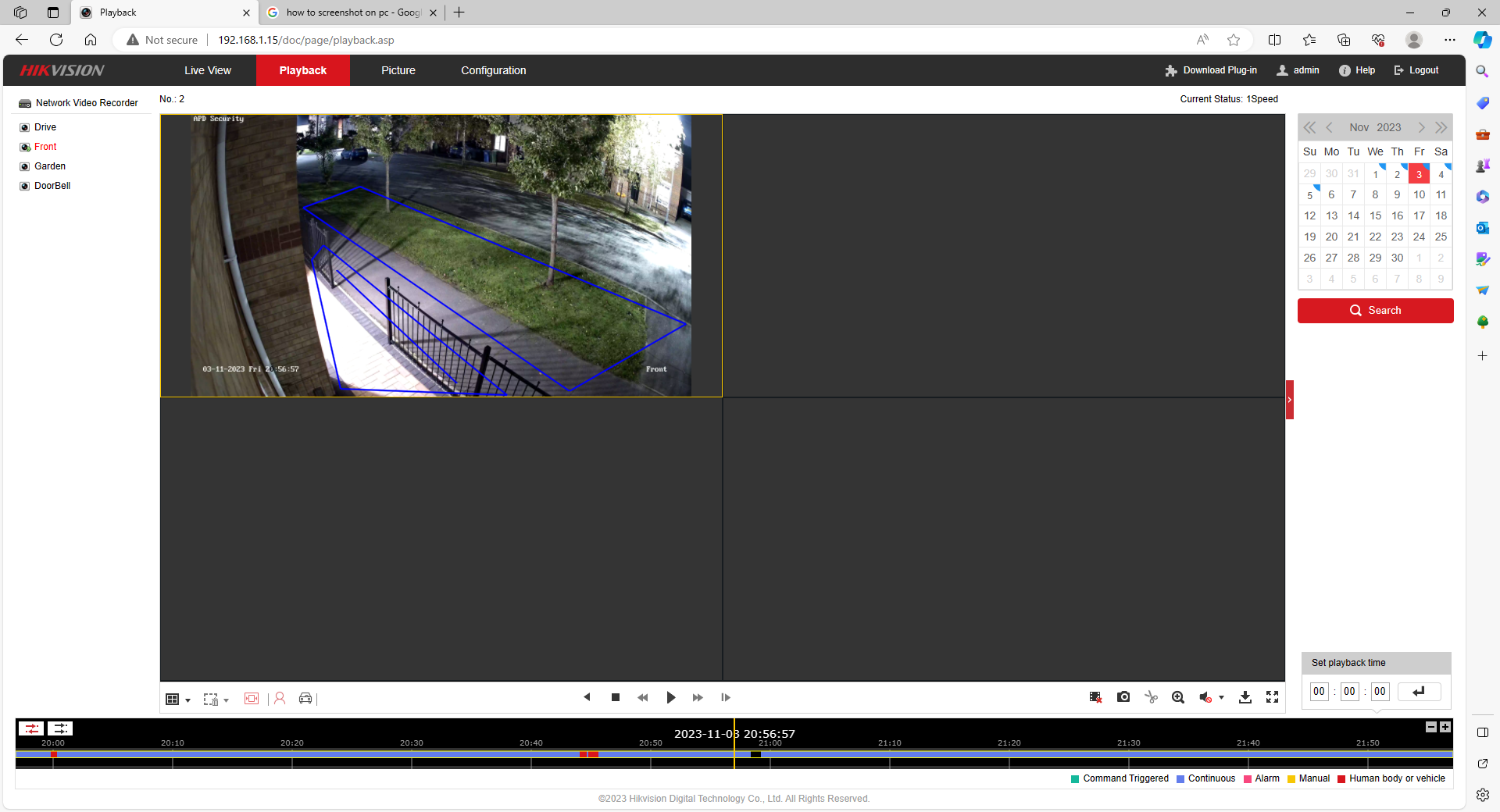
Task: Start clipping with the scissors icon
Action: coord(1151,697)
